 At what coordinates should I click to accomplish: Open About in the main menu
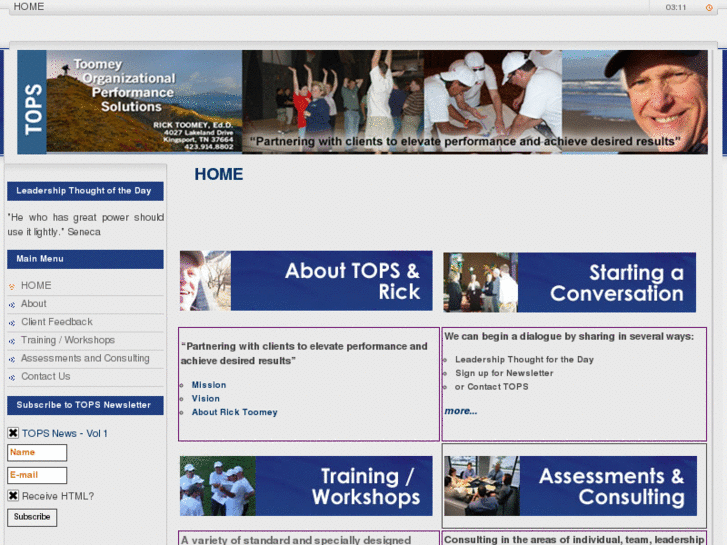click(x=34, y=303)
